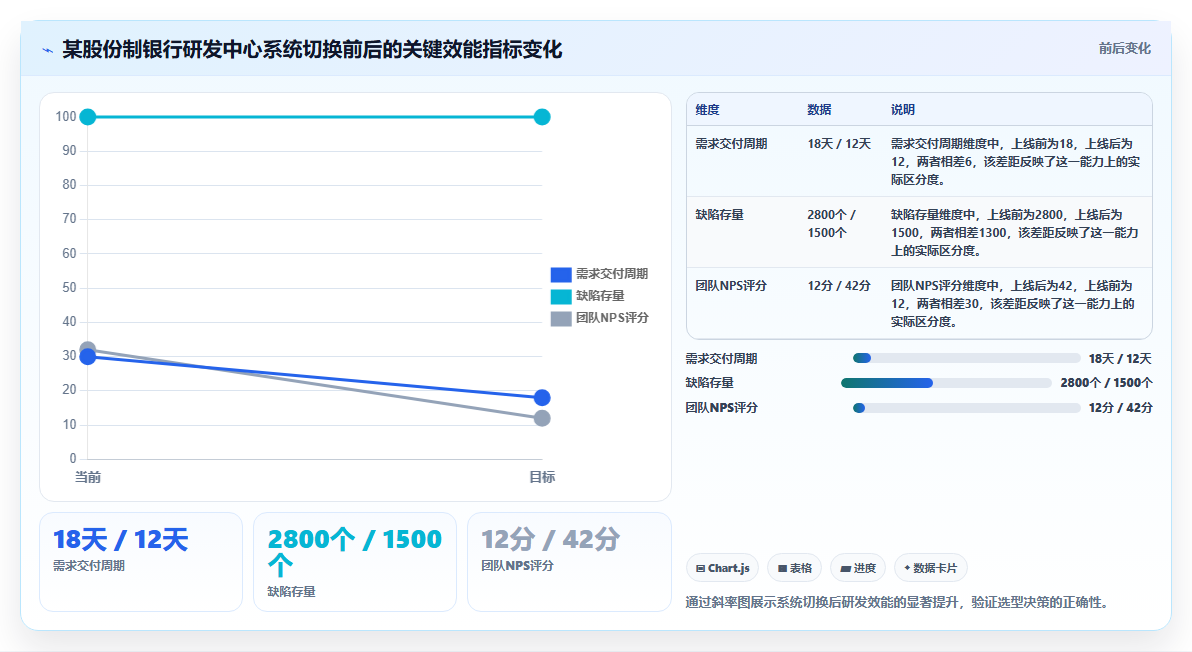Click 需求交付周期 table row label
1192x652 pixels.
731,144
